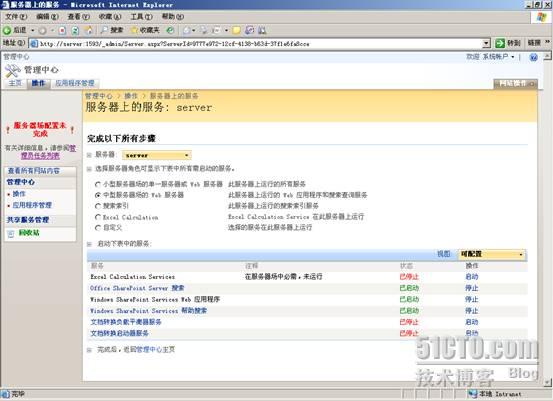The image size is (553, 401).
Task: Click 启动 for Excel Calculation Services
Action: pos(472,277)
